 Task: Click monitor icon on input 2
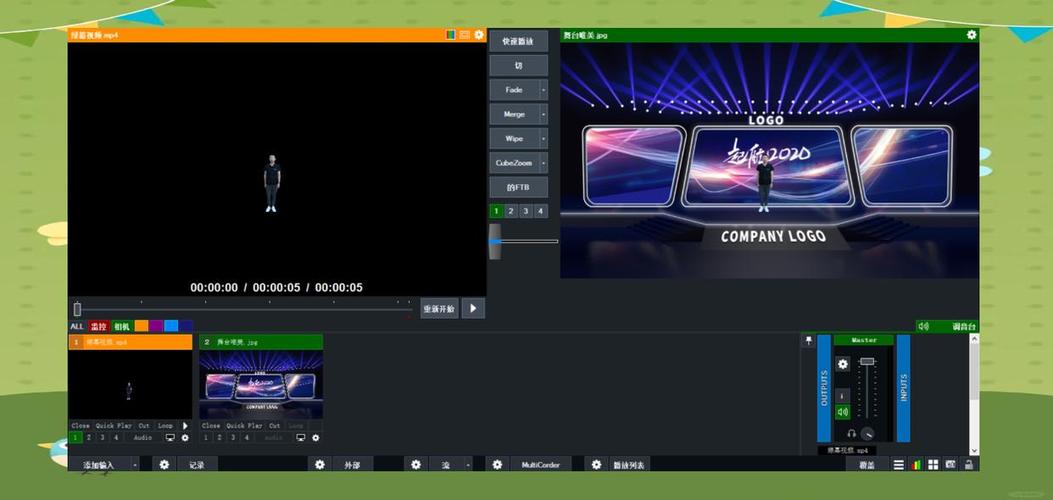(x=300, y=438)
